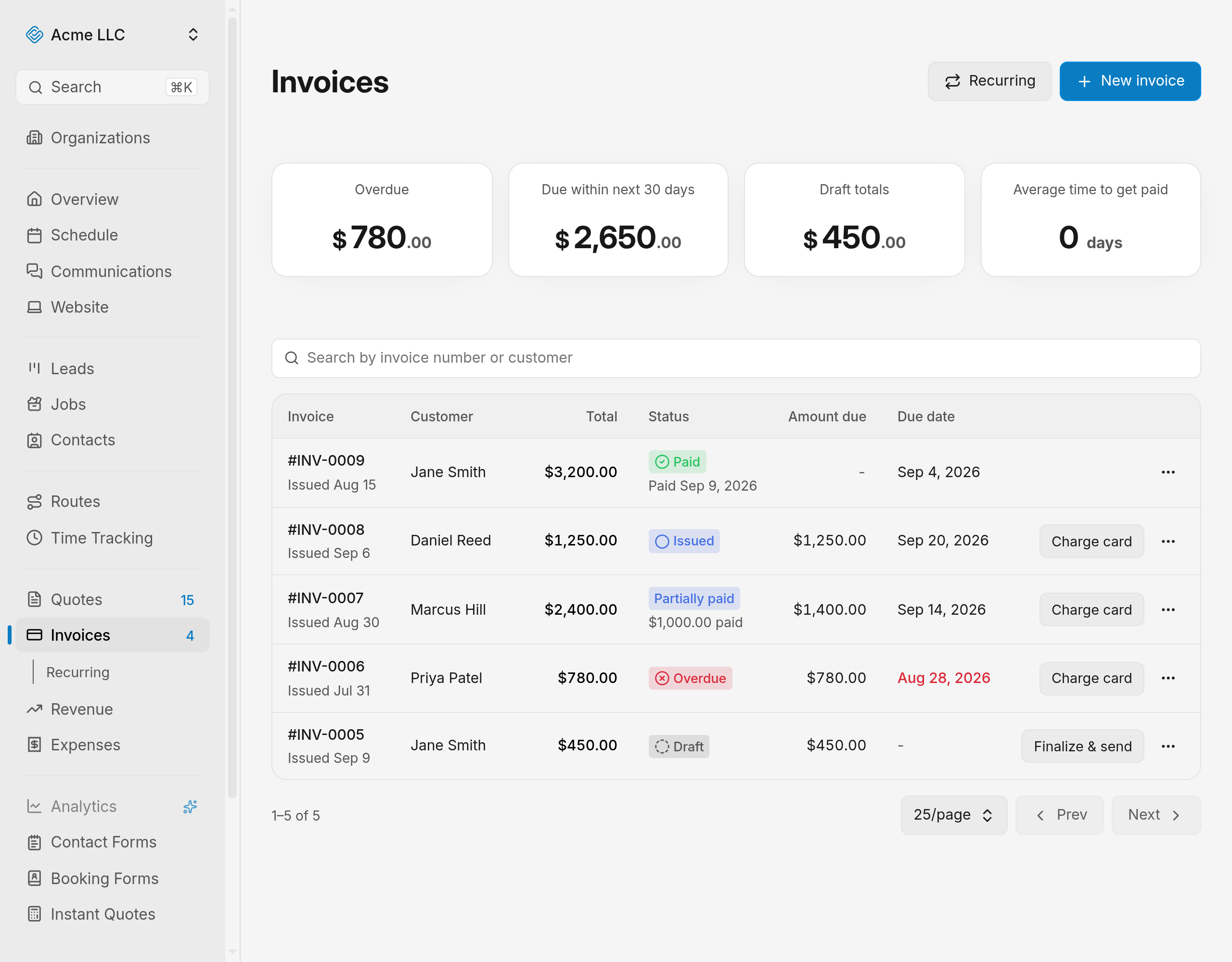Focus the invoice number or customer search
The width and height of the screenshot is (1232, 962).
[x=735, y=358]
